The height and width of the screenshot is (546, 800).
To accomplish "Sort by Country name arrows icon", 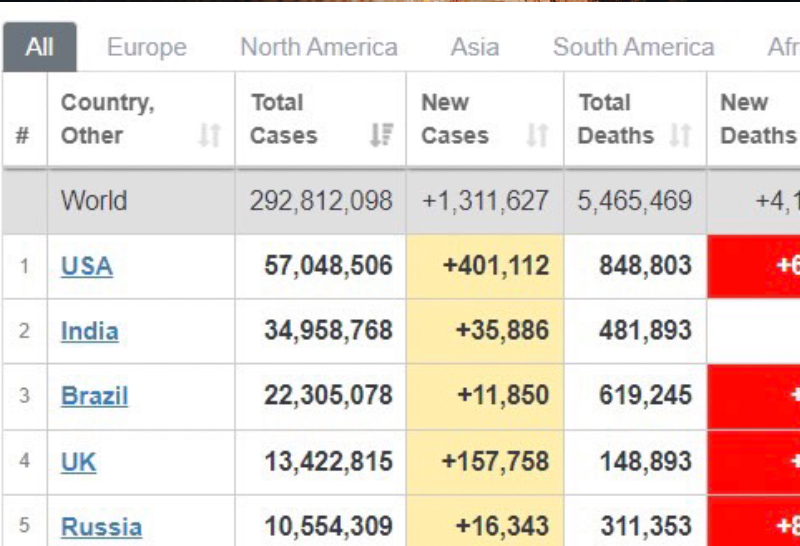I will click(209, 135).
